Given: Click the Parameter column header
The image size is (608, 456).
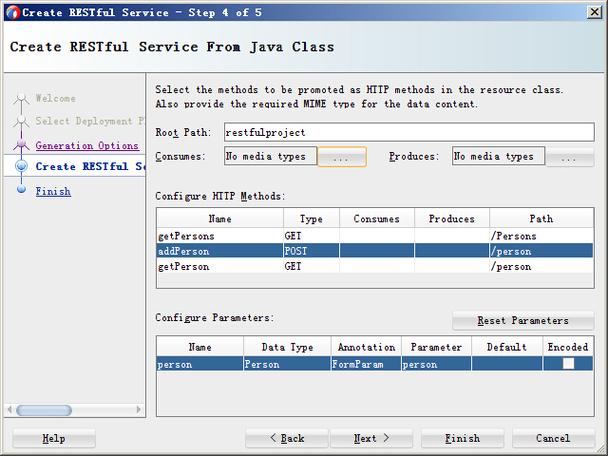Looking at the screenshot, I should pyautogui.click(x=436, y=347).
